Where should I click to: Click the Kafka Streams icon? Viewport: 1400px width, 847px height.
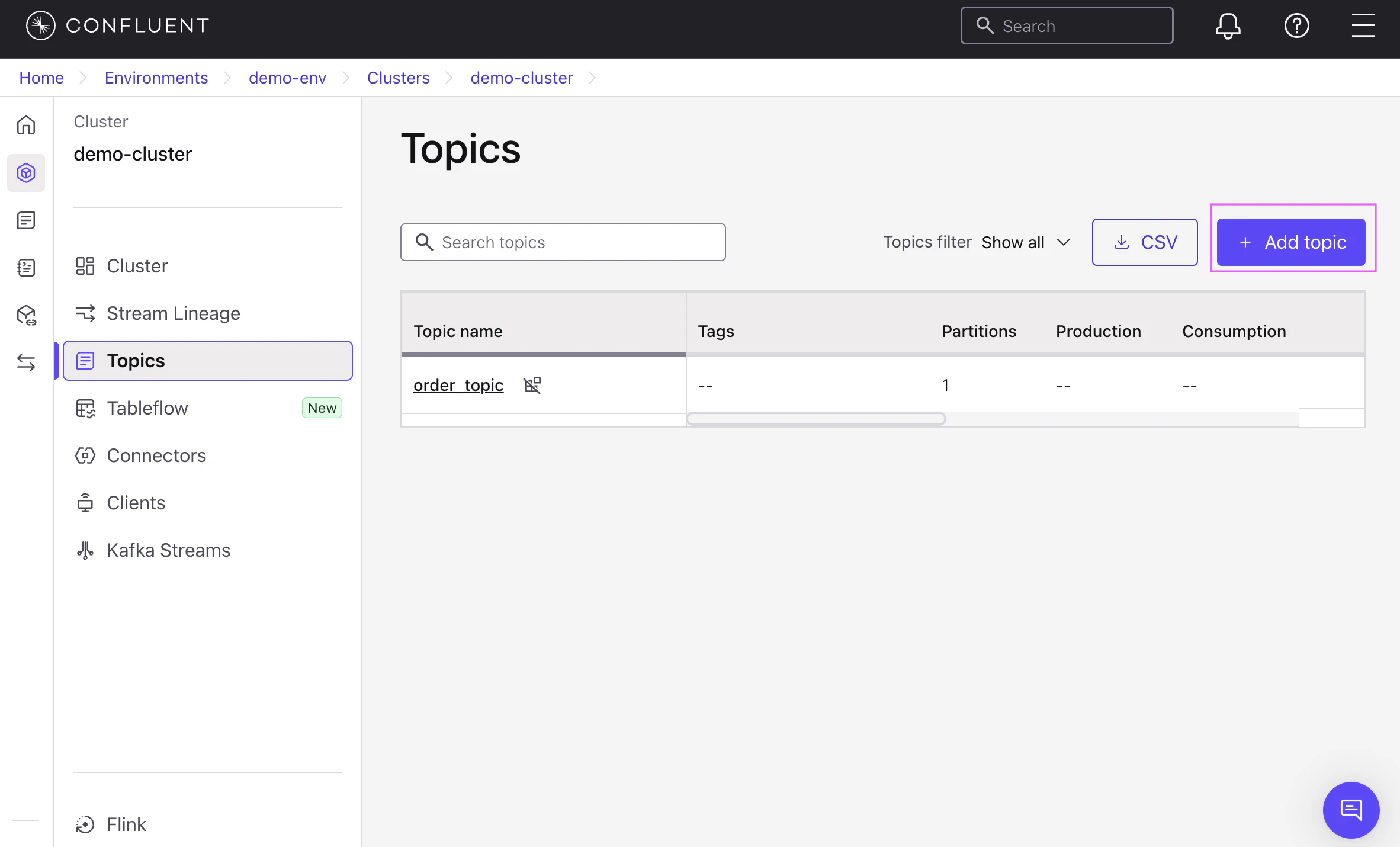coord(85,550)
